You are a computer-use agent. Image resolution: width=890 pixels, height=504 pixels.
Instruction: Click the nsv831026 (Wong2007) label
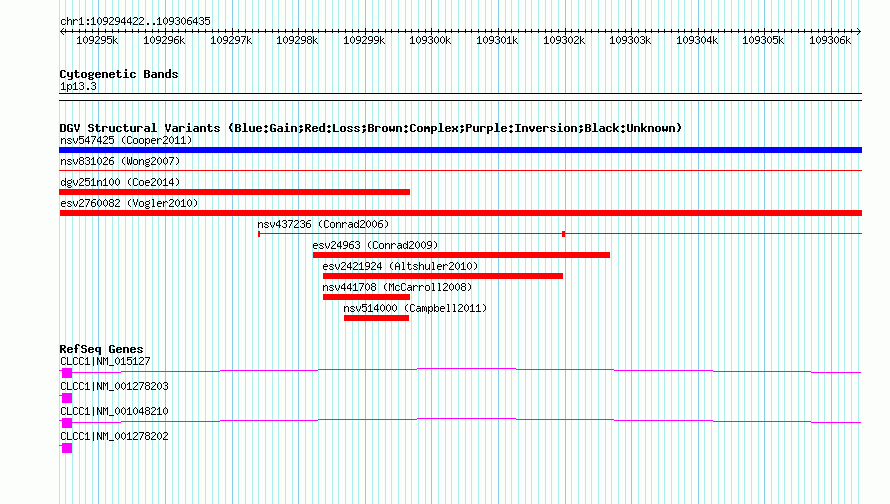click(x=120, y=161)
